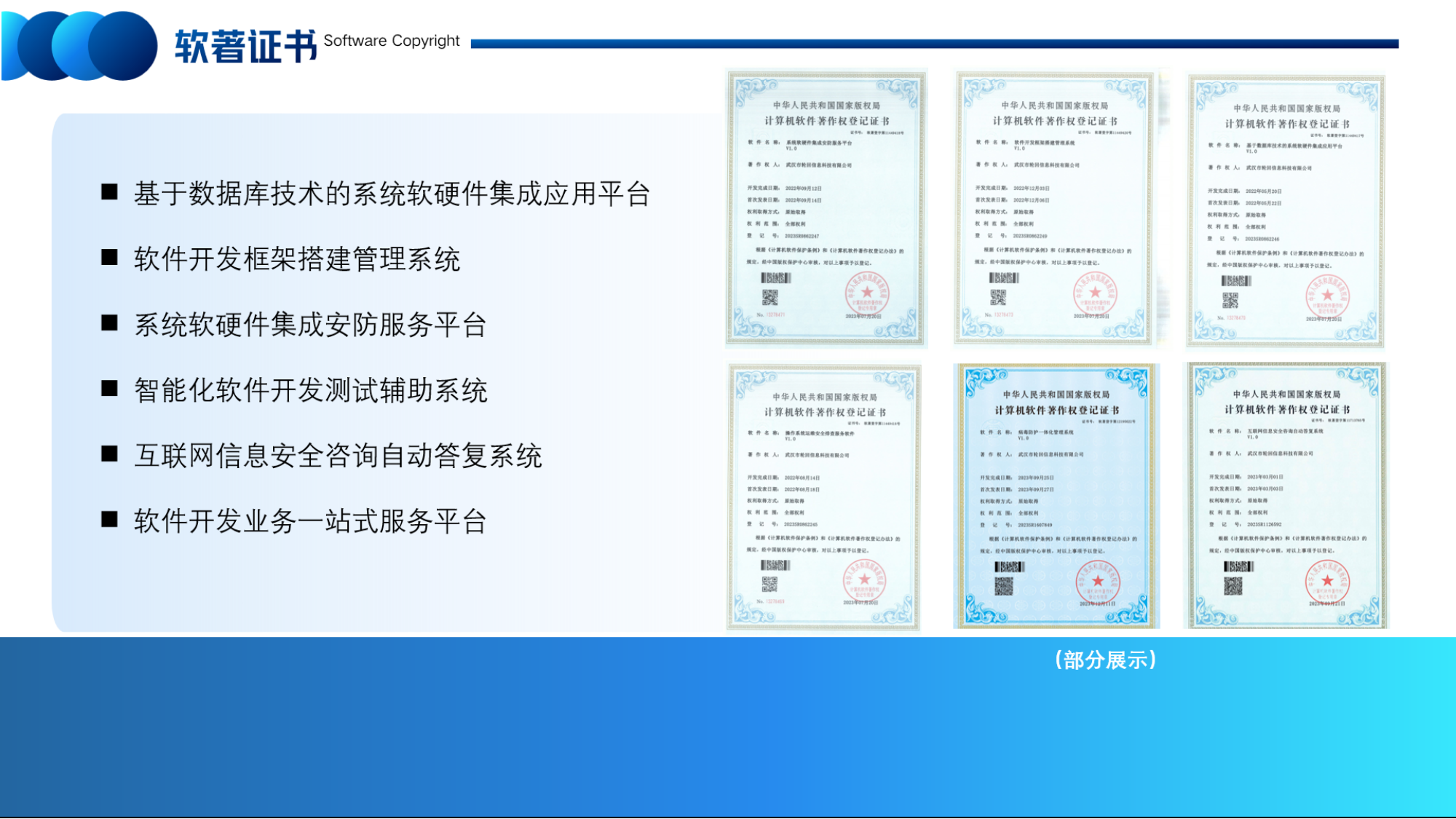This screenshot has height=819, width=1456.
Task: Open the 病毒防护一体化管理系统 certificate image
Action: click(1056, 495)
